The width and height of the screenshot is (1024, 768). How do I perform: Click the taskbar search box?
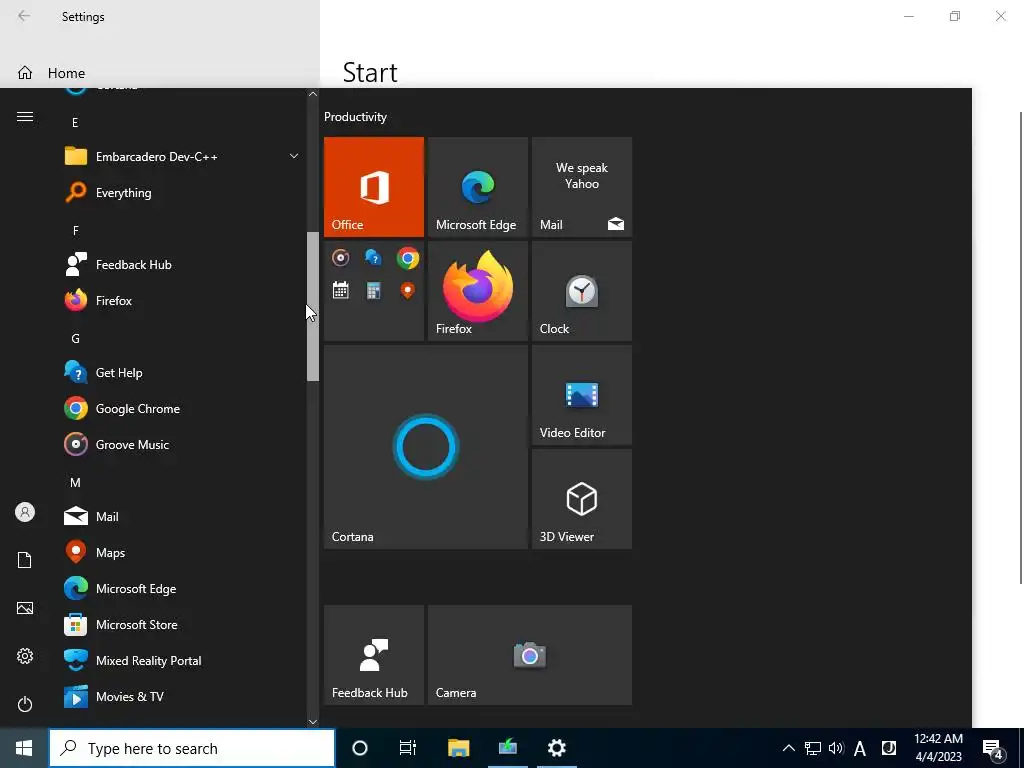(192, 748)
